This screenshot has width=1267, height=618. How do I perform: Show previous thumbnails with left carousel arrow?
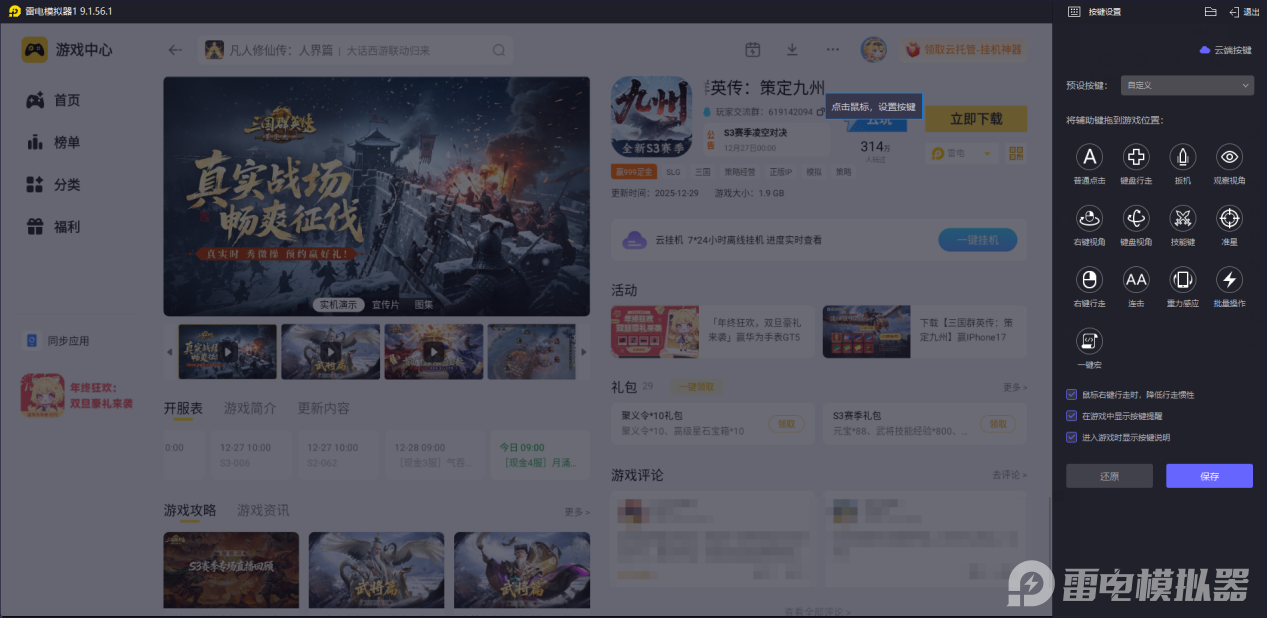click(x=169, y=351)
